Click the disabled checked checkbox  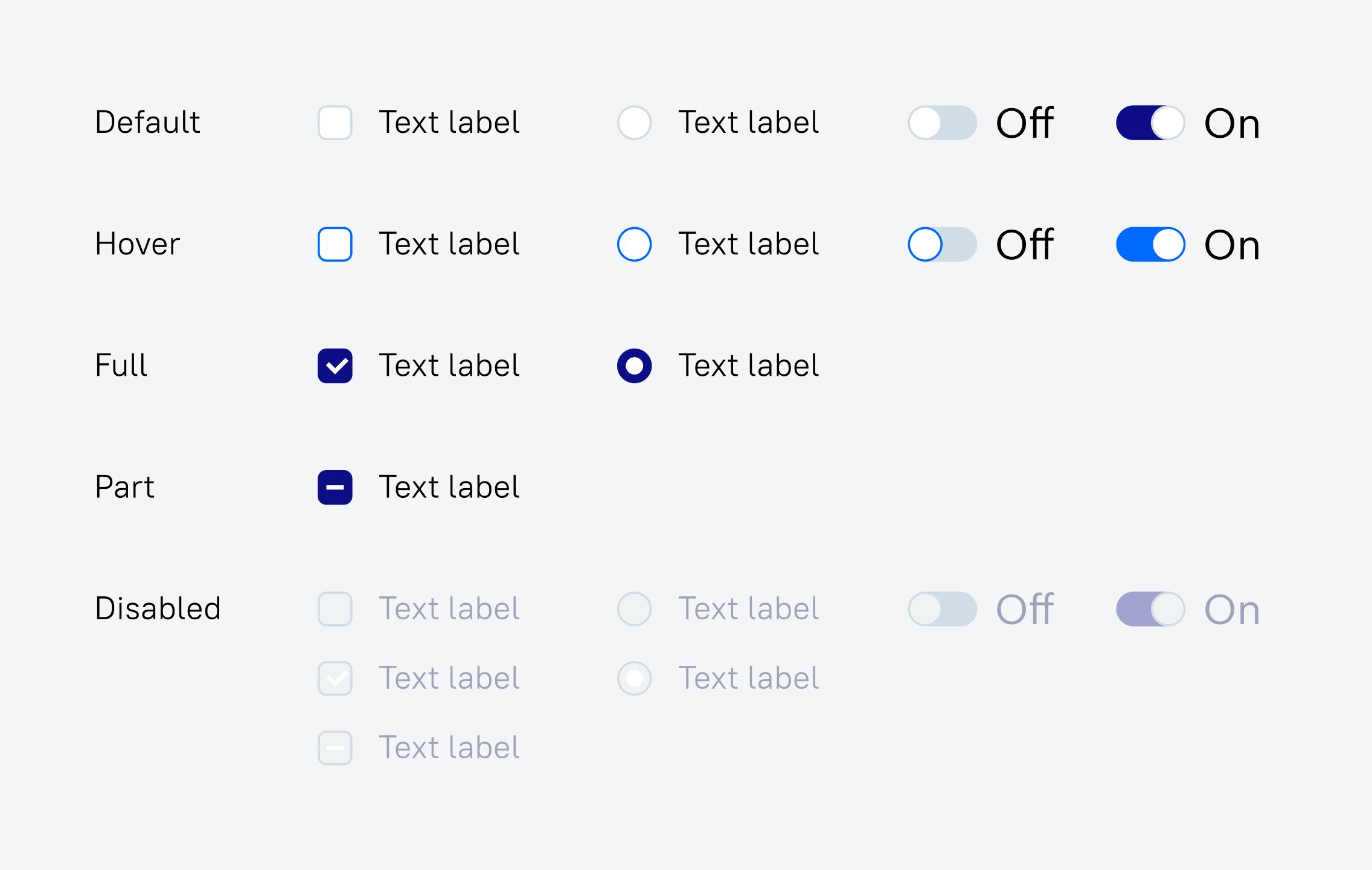335,678
